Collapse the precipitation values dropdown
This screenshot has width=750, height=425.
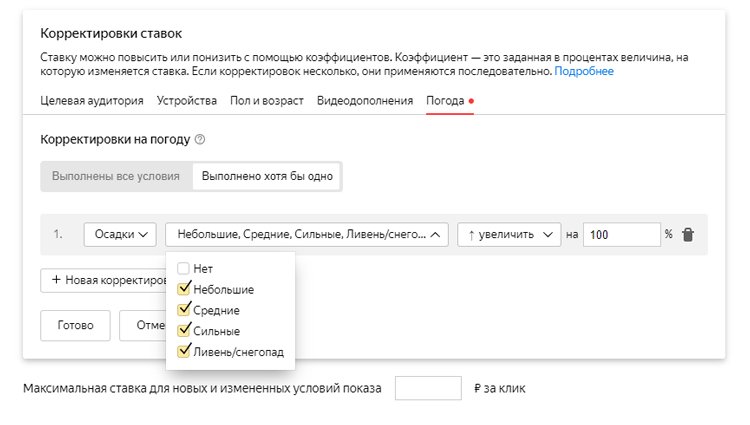307,235
